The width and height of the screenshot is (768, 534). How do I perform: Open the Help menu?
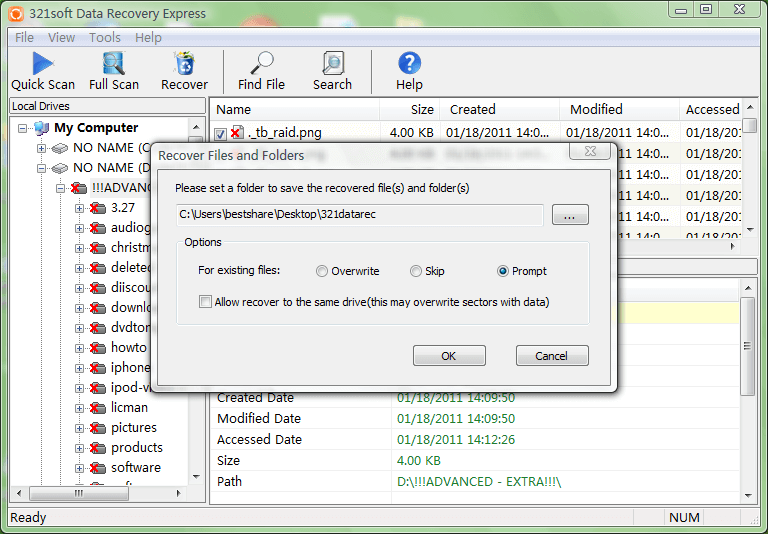[x=148, y=37]
